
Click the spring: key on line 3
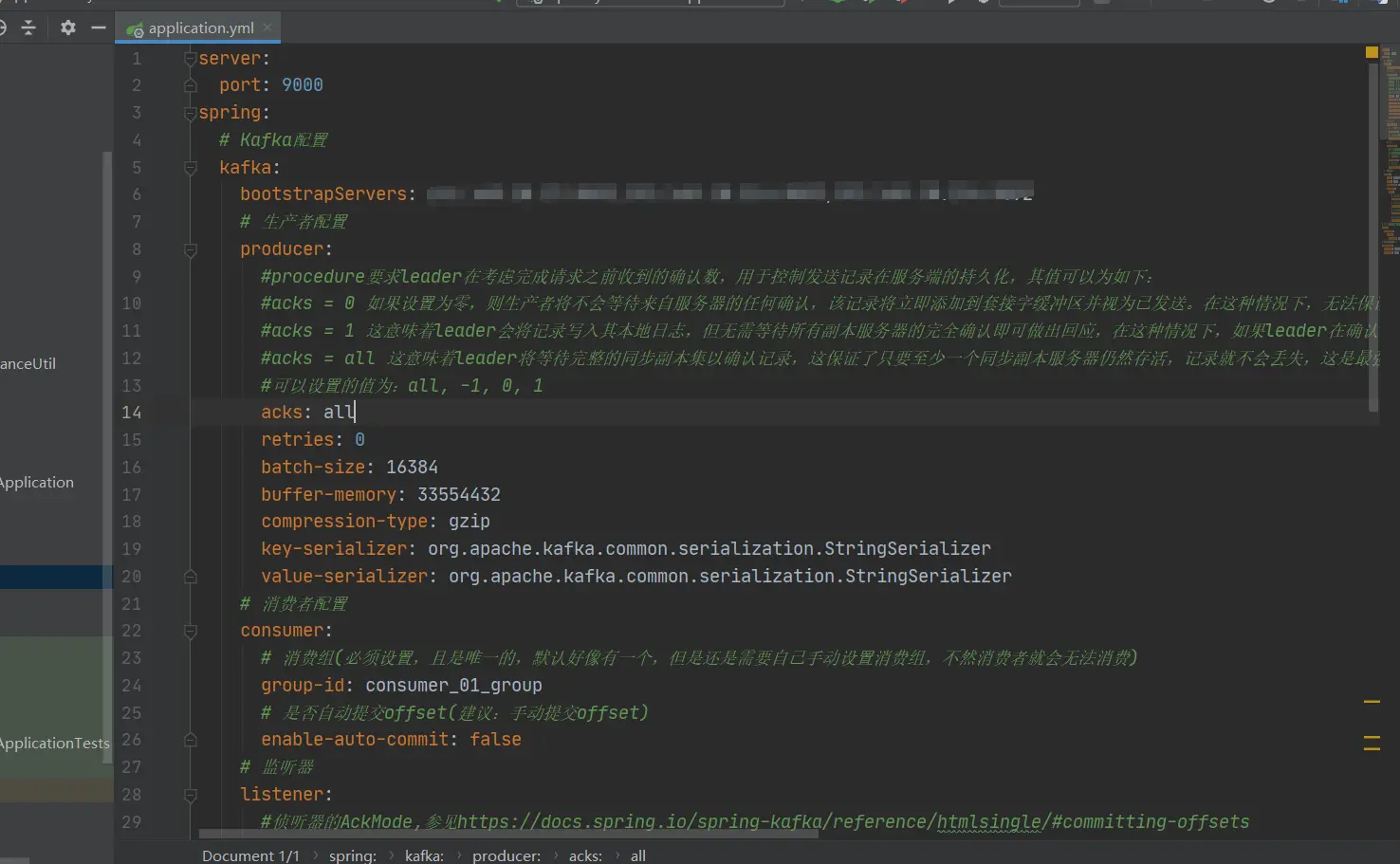pos(234,113)
